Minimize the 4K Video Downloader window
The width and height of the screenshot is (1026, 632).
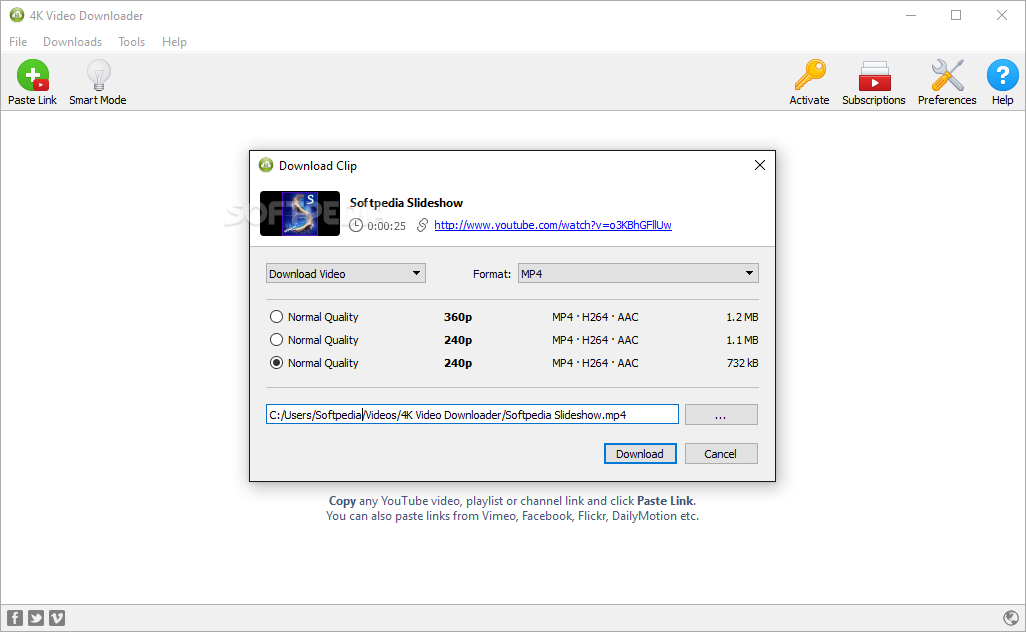[x=911, y=15]
